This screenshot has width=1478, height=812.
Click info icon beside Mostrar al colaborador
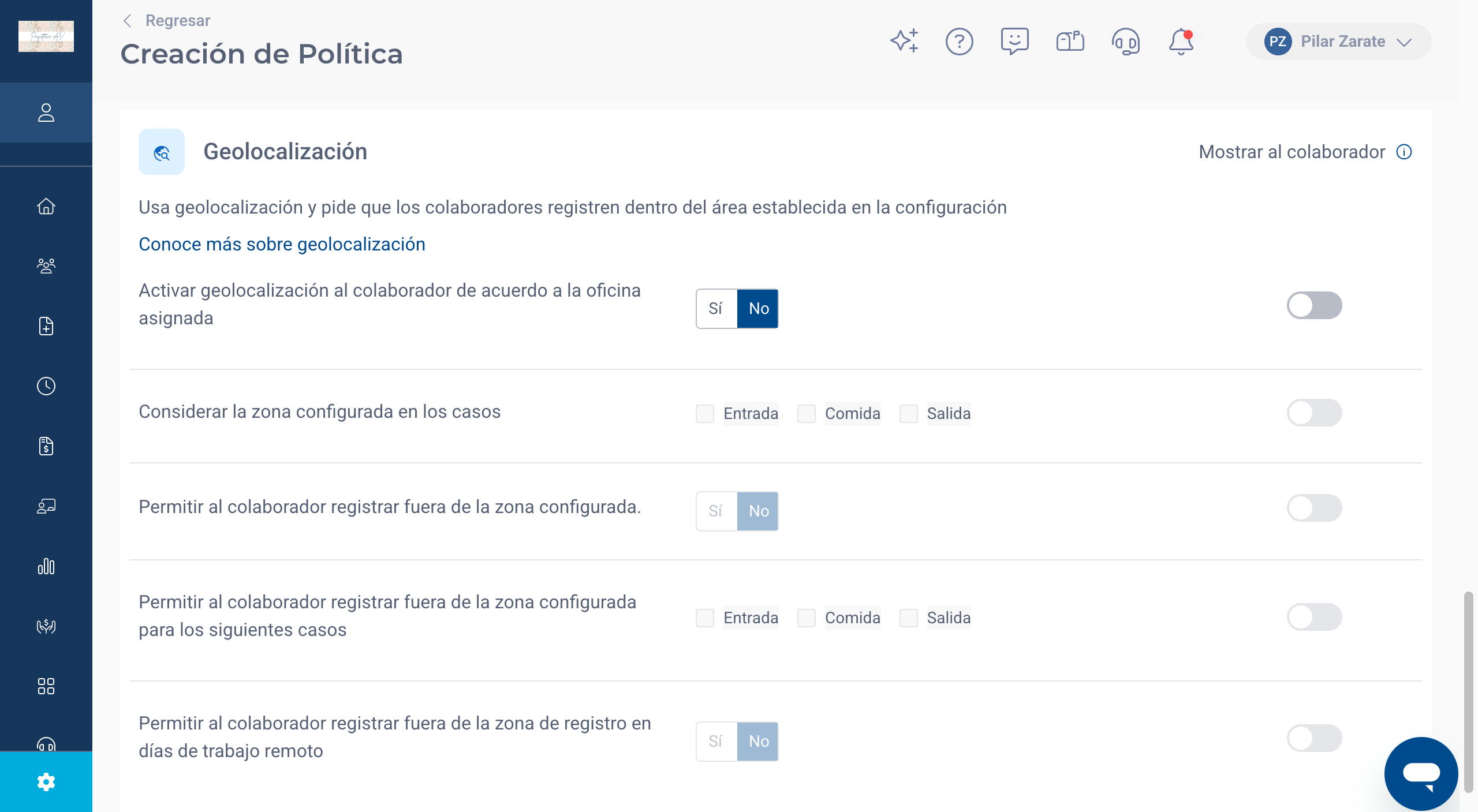(x=1404, y=152)
